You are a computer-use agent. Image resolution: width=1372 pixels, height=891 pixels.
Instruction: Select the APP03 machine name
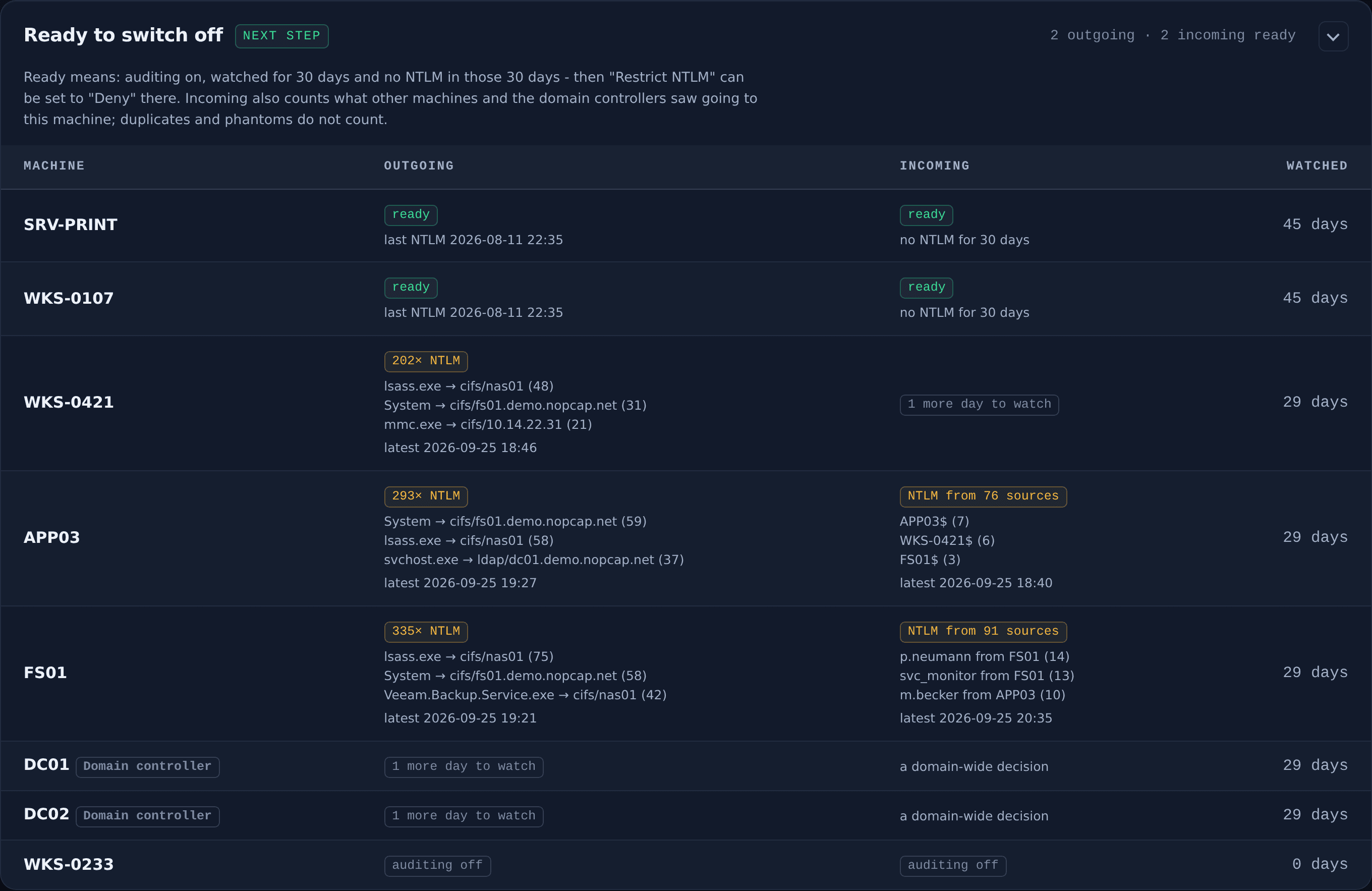[52, 537]
